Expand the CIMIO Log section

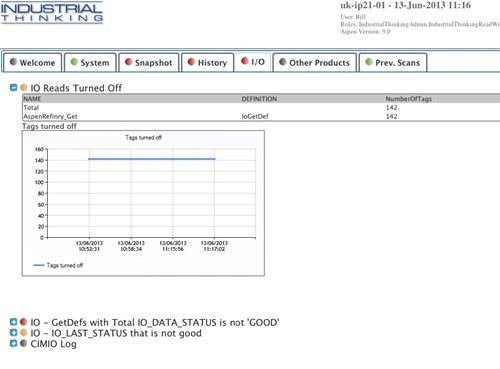(13, 343)
